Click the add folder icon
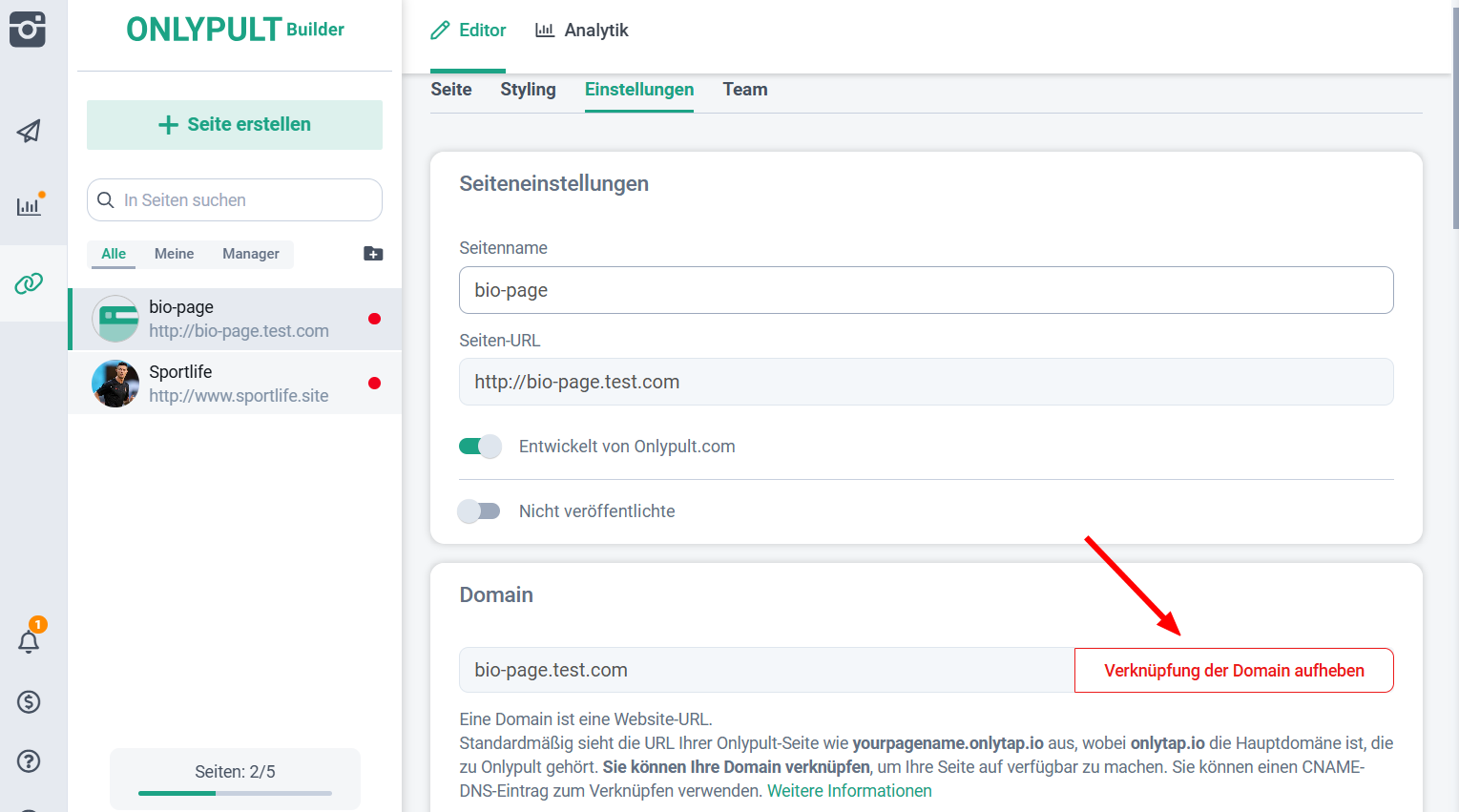1459x812 pixels. (373, 254)
